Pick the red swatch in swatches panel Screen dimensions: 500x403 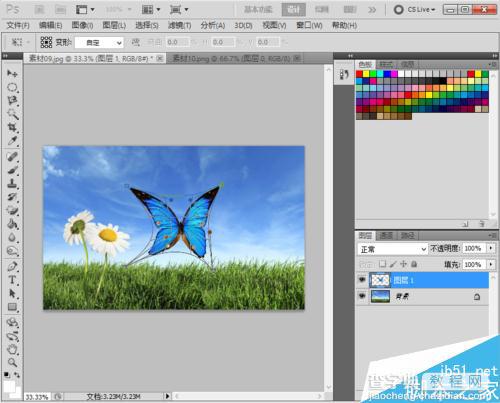359,74
